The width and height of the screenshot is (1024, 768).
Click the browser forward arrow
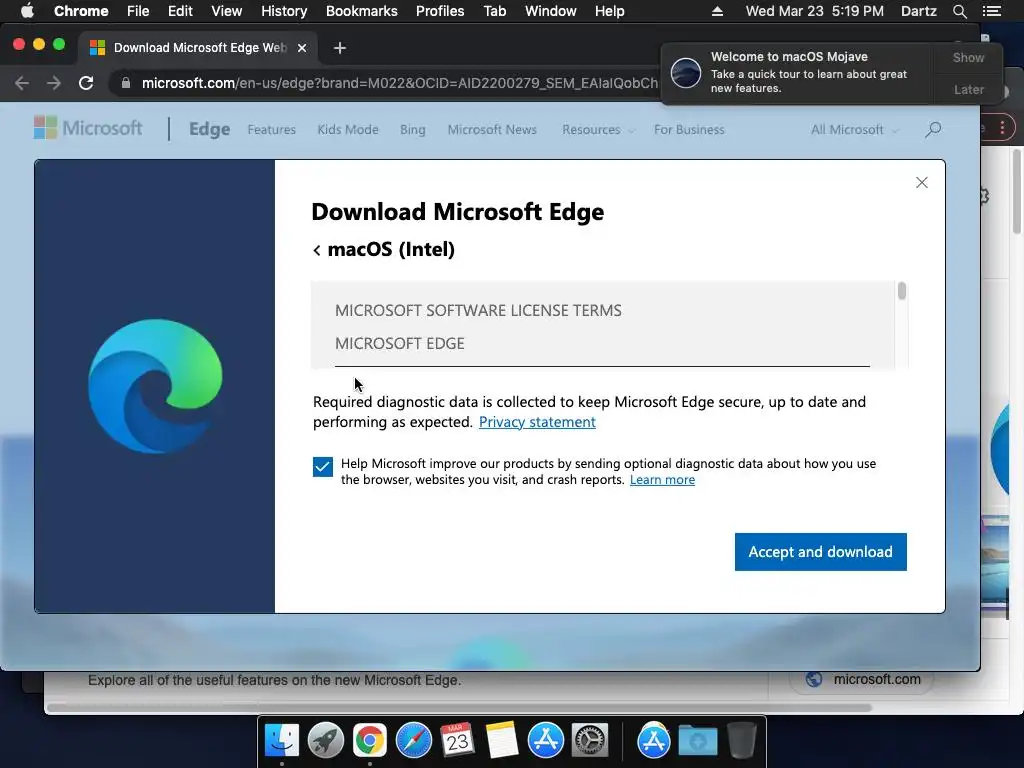[54, 83]
